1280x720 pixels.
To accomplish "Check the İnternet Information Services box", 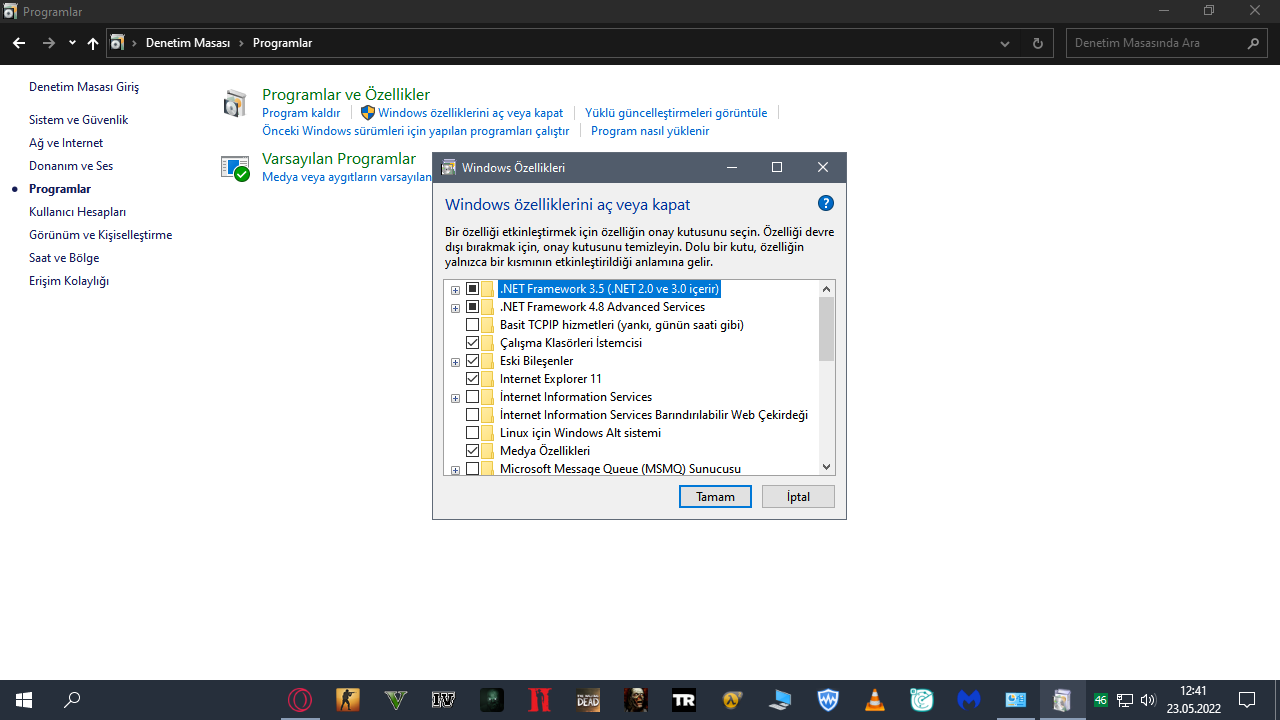I will [x=473, y=397].
